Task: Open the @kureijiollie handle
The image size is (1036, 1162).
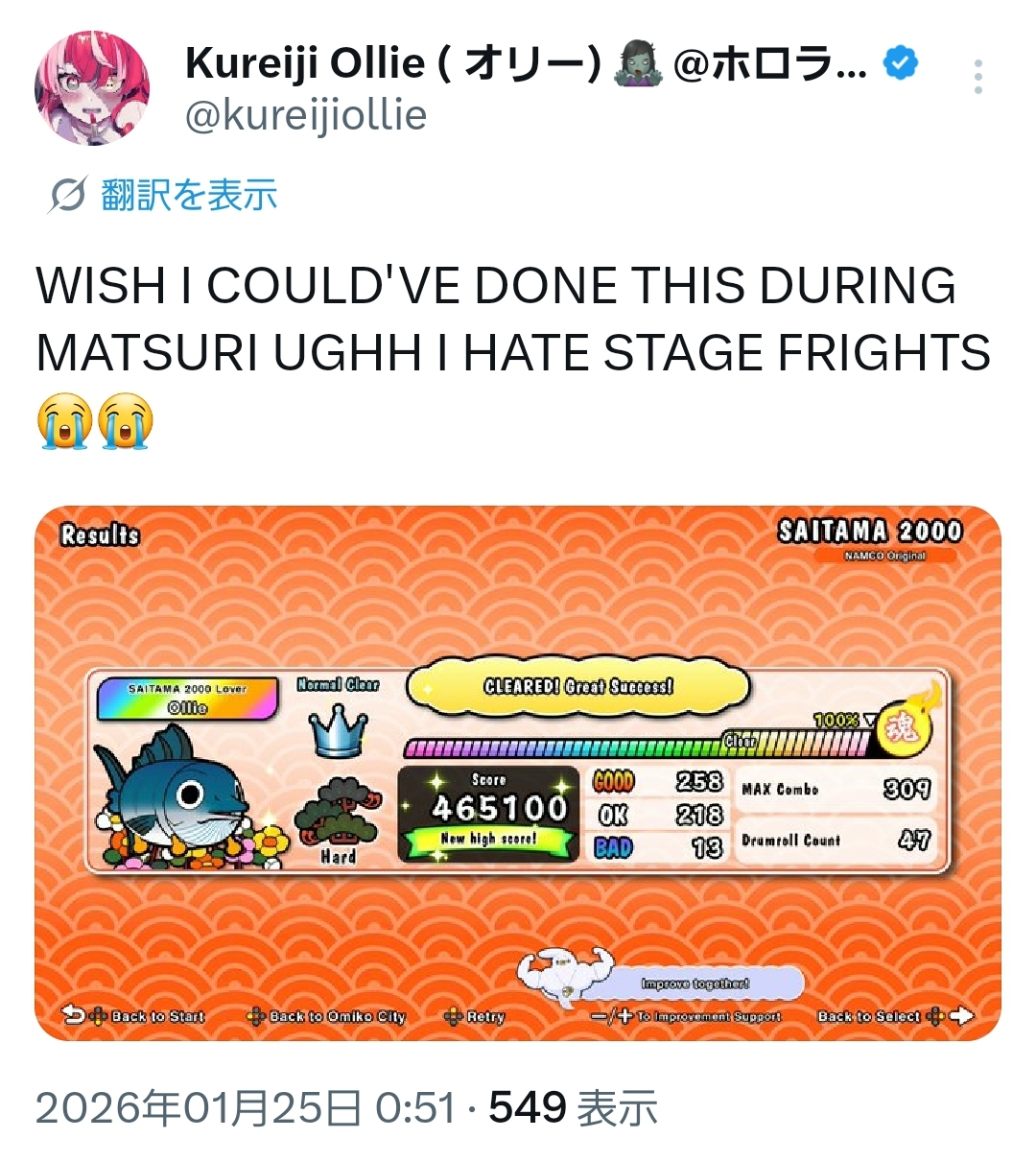Action: pos(305,115)
